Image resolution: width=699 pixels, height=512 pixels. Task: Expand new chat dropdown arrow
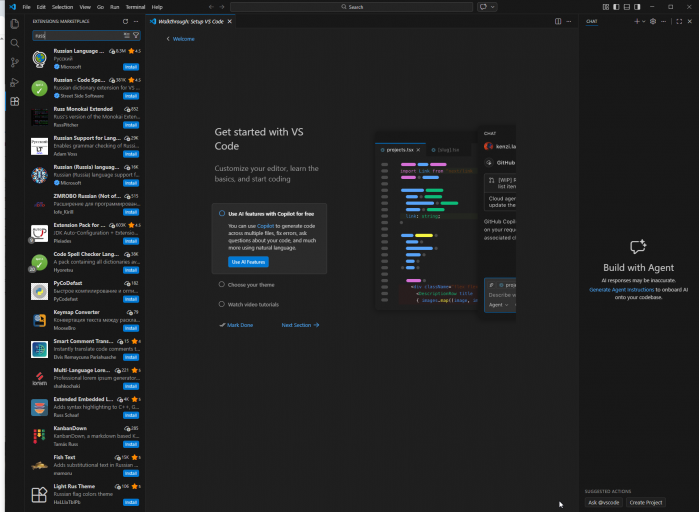click(x=643, y=21)
